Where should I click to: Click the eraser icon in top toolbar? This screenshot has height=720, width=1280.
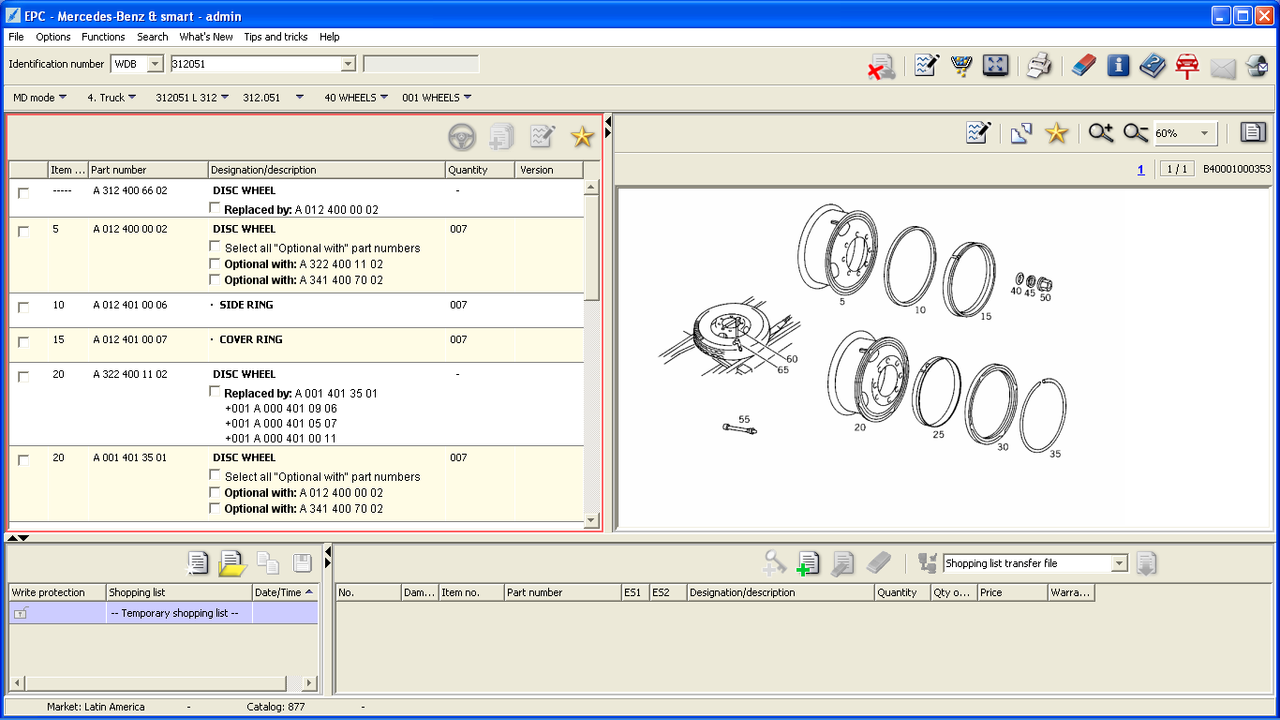(x=1084, y=66)
